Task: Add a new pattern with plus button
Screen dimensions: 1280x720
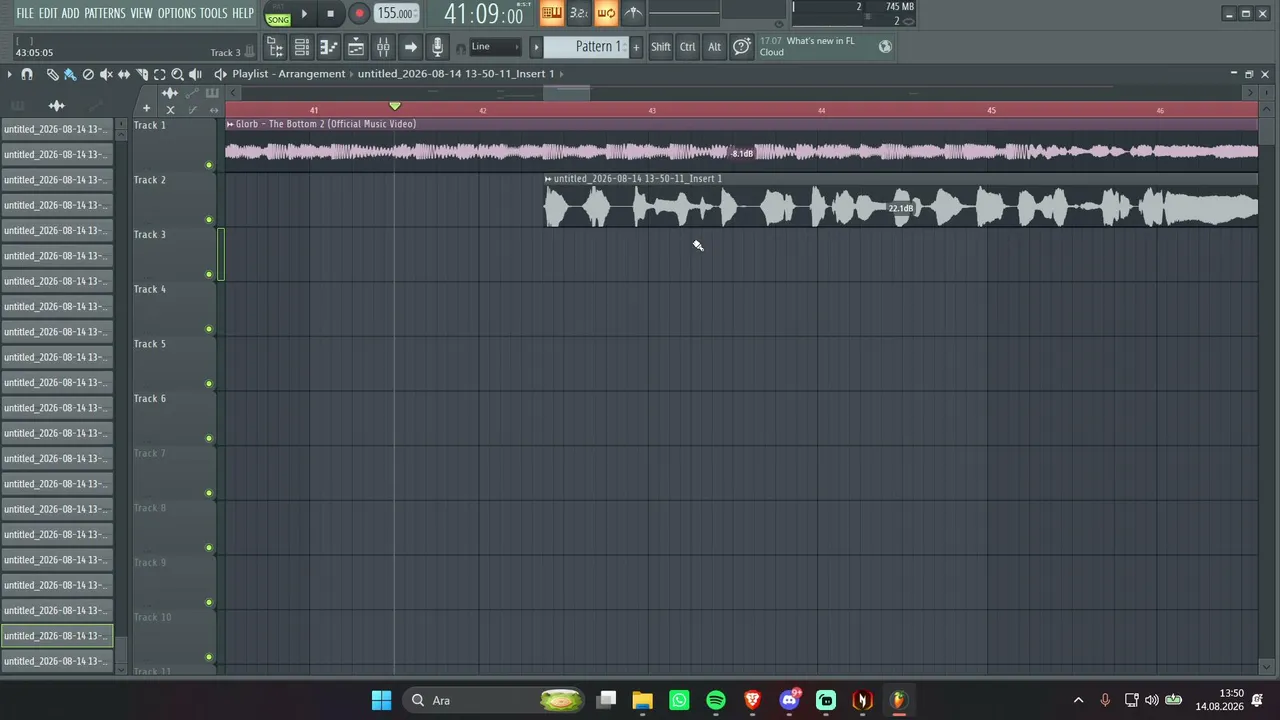Action: [x=636, y=47]
